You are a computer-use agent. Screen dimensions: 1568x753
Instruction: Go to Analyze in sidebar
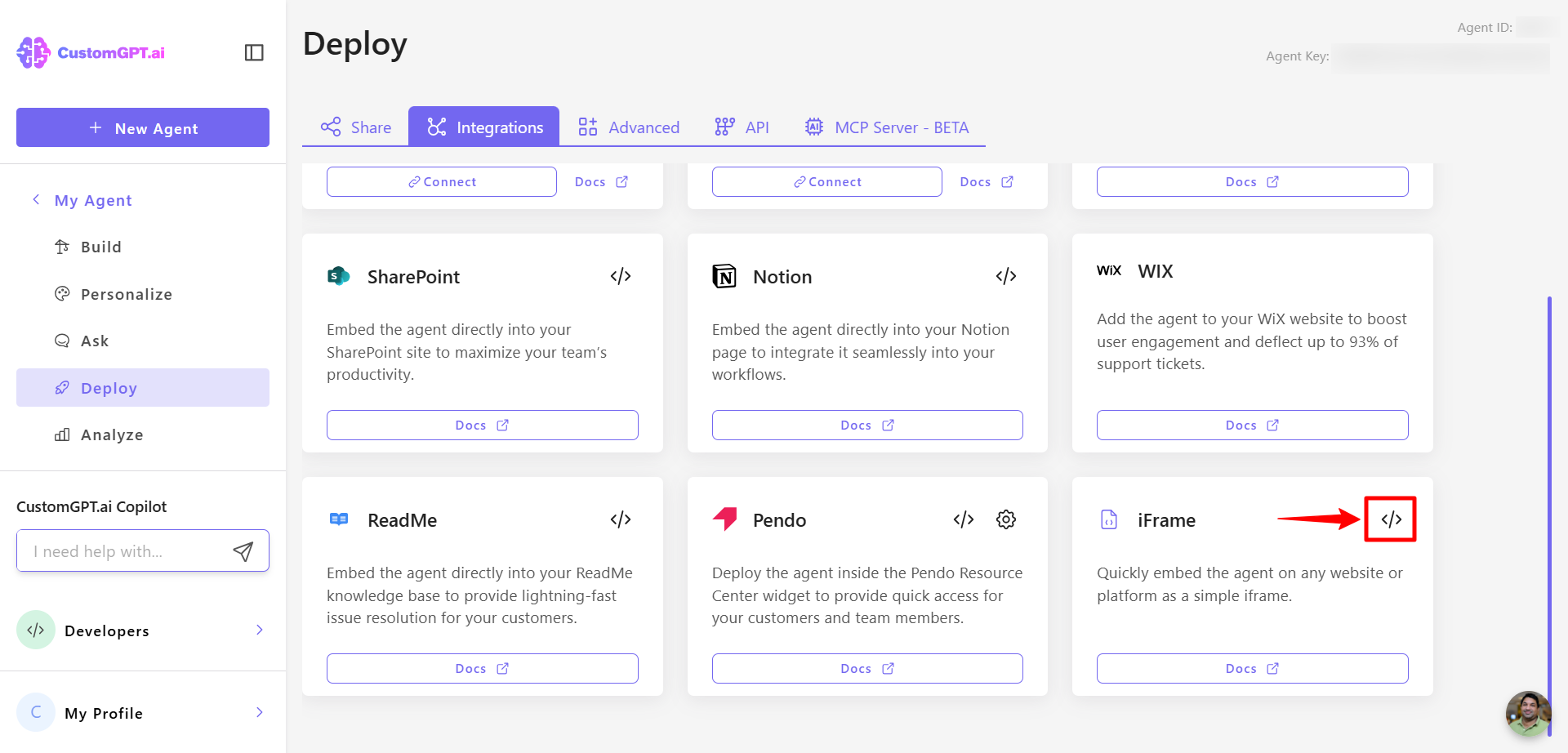tap(143, 434)
